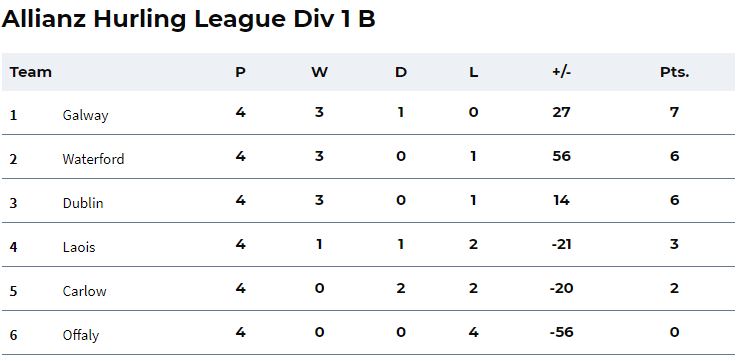Click the P column header
Viewport: 739px width, 361px height.
[240, 72]
